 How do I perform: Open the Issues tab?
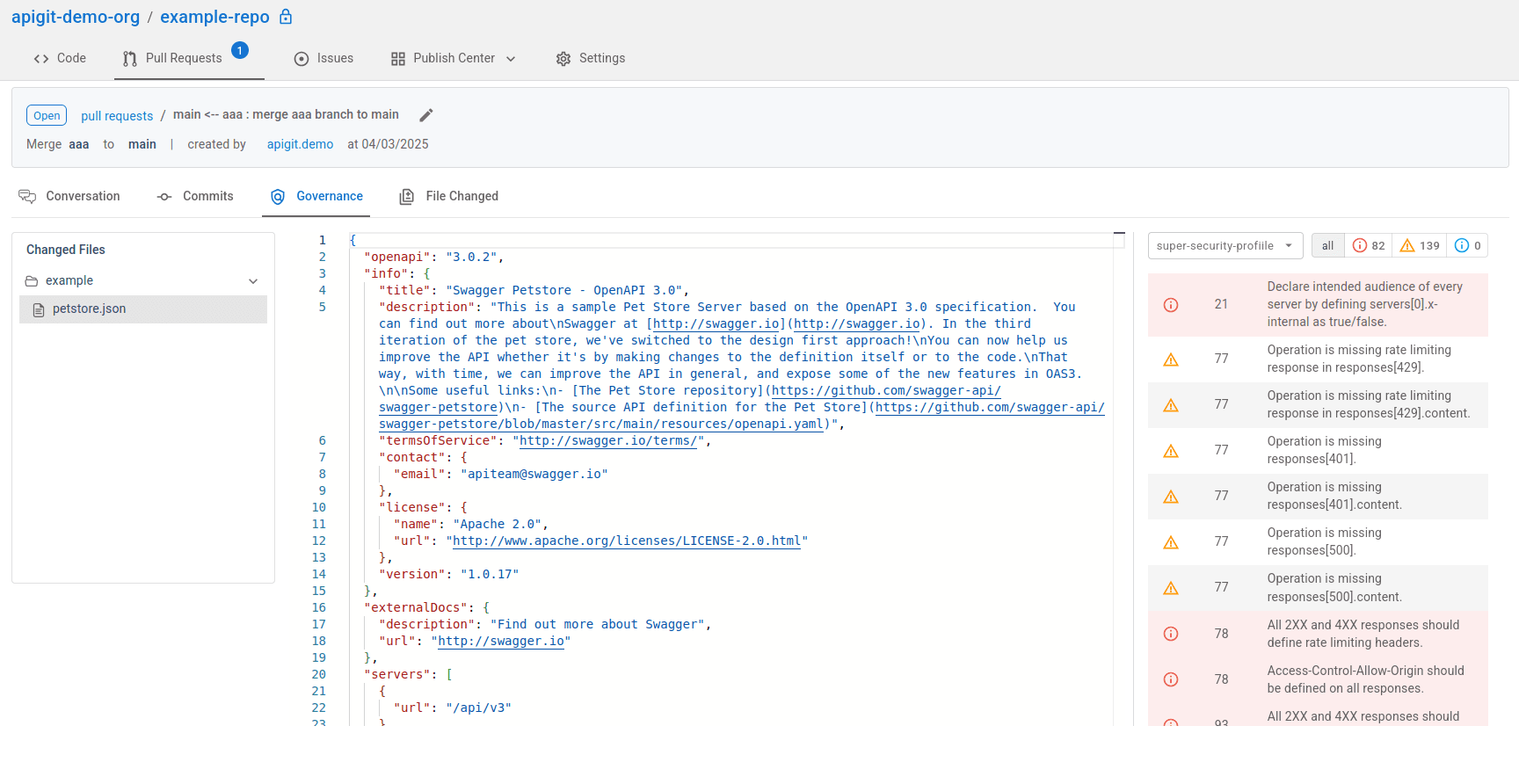click(323, 58)
